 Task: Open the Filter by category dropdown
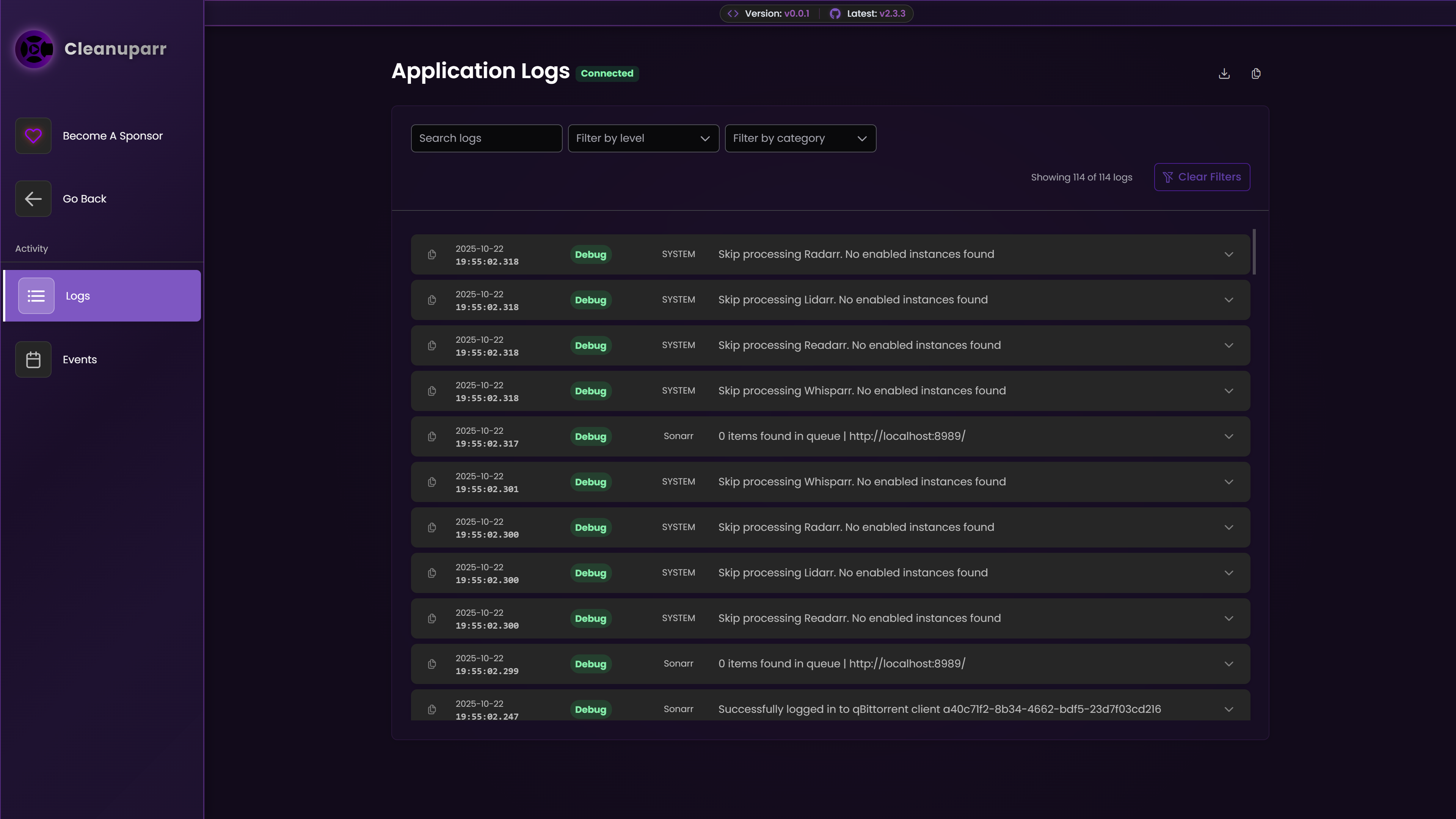pos(800,138)
